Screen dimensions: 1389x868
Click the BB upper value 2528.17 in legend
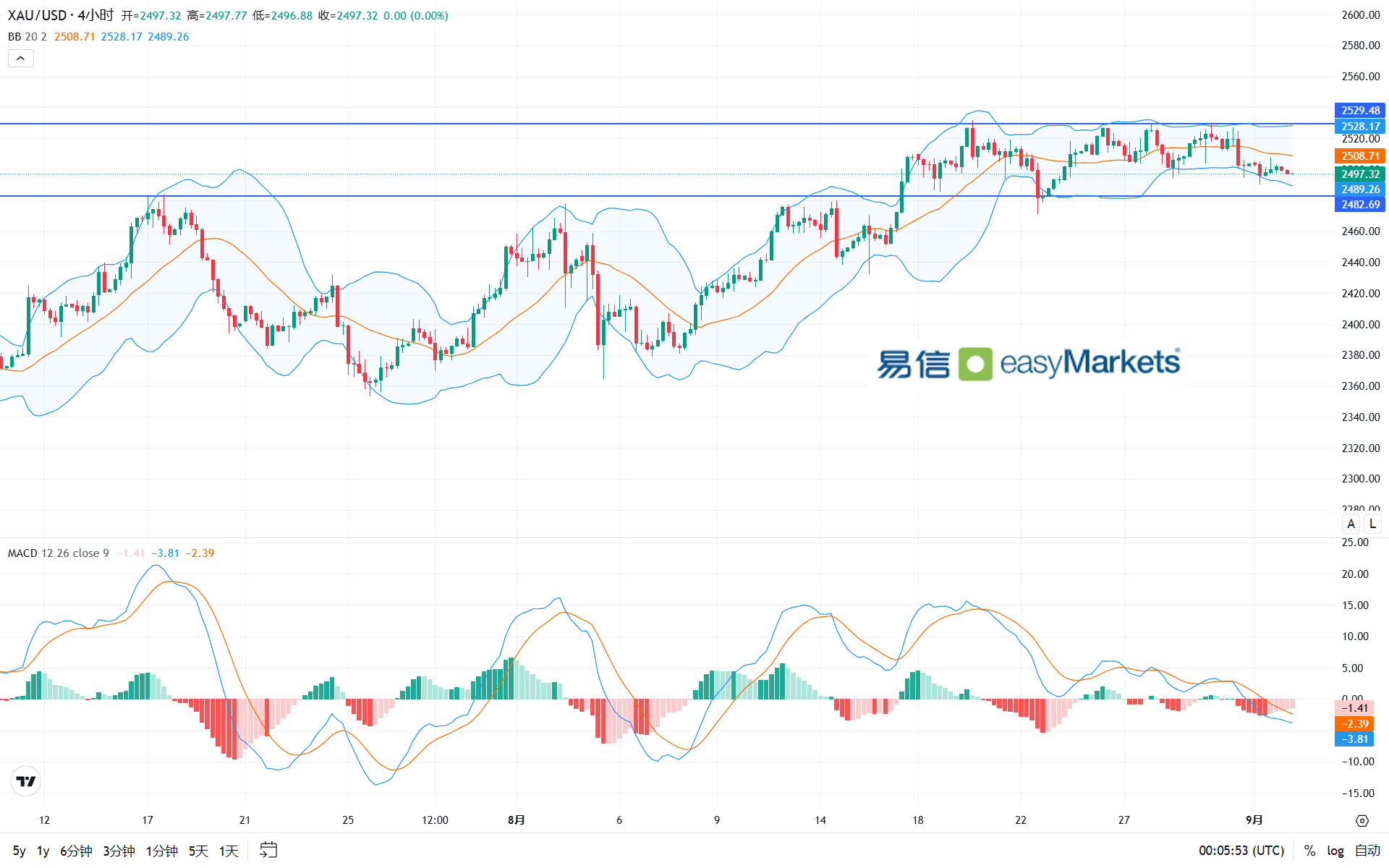[122, 37]
